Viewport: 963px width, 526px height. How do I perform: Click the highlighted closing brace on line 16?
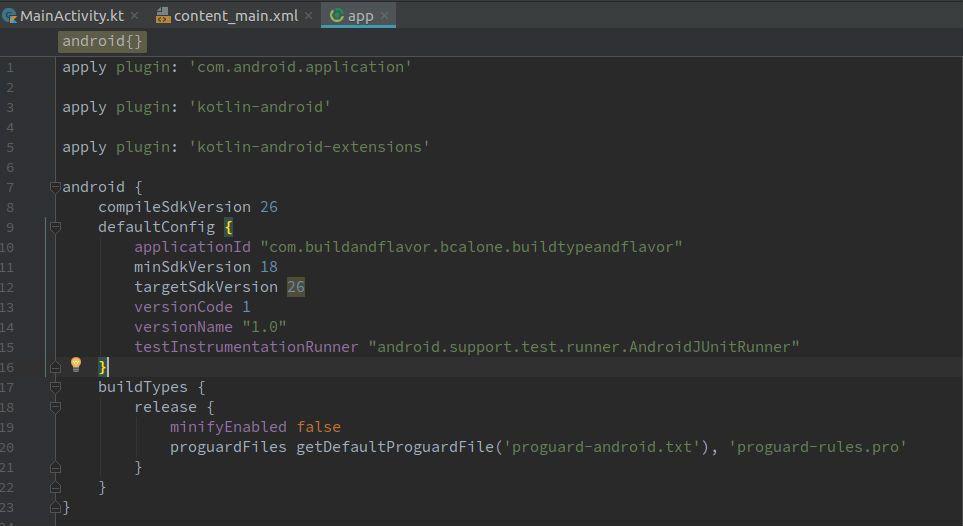(103, 367)
